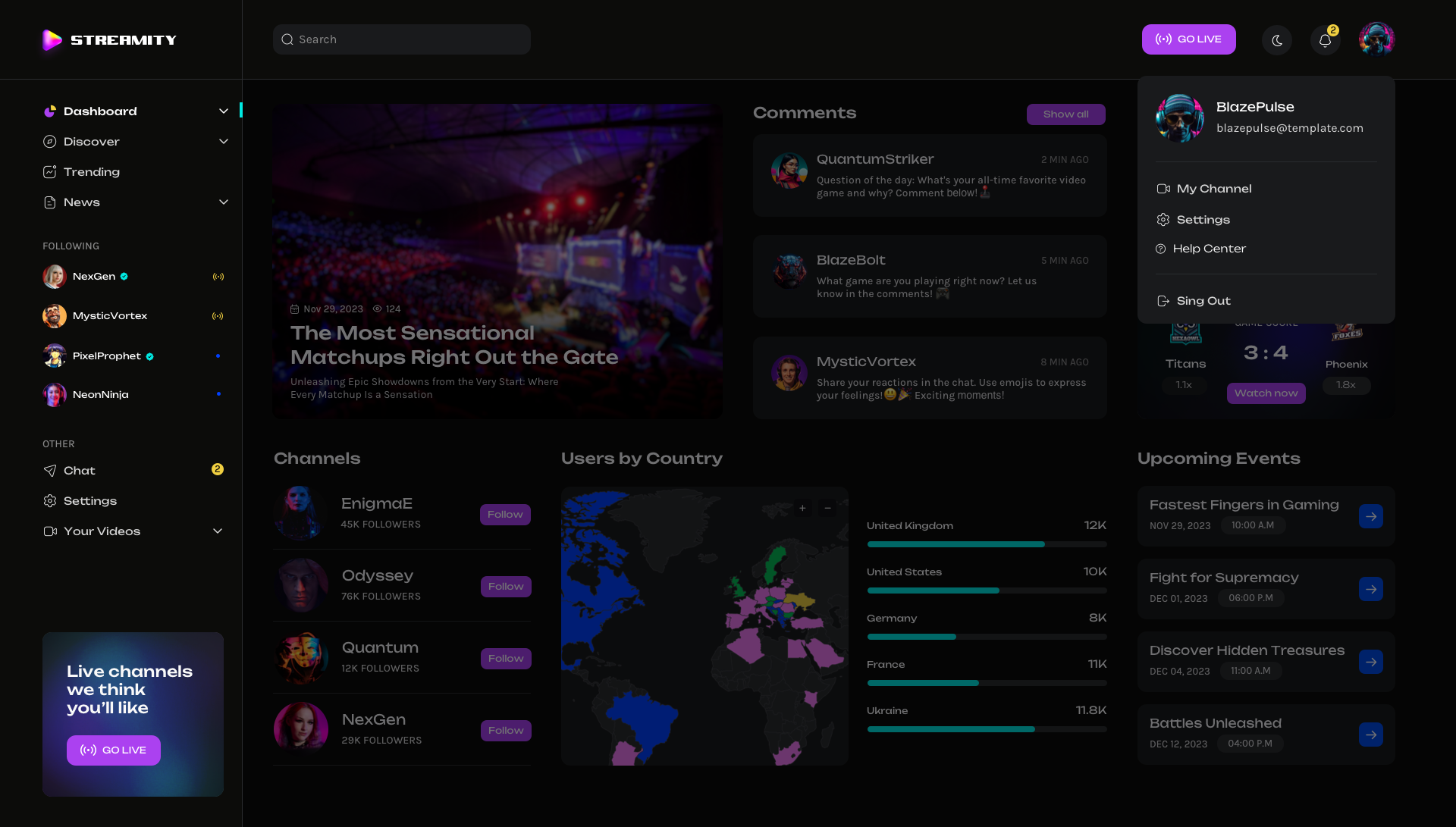Click the zoom-in plus control on the map
Screen dimensions: 1456x827
(802, 509)
